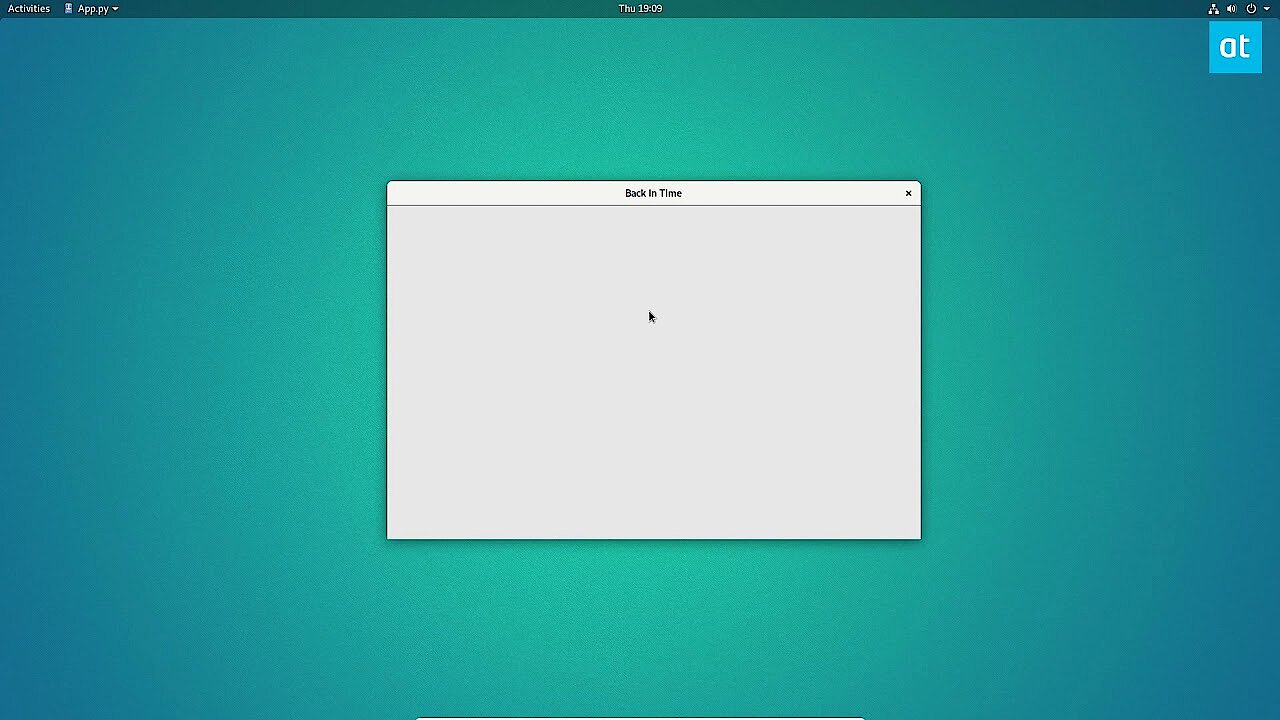
Task: Click the power icon in top bar
Action: [1251, 8]
